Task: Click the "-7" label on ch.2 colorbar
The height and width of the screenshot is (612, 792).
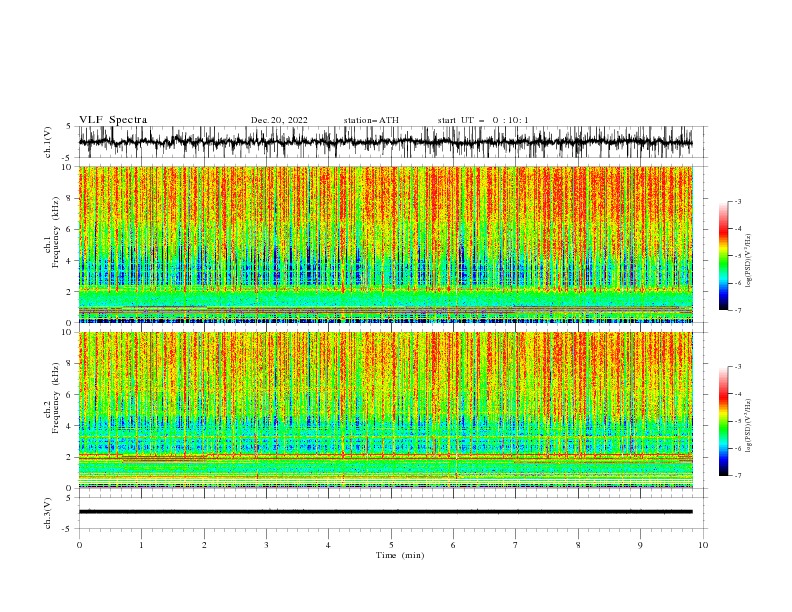Action: tap(737, 476)
